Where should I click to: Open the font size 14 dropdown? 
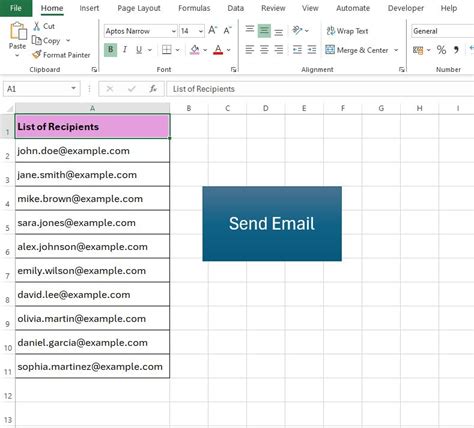click(x=201, y=31)
